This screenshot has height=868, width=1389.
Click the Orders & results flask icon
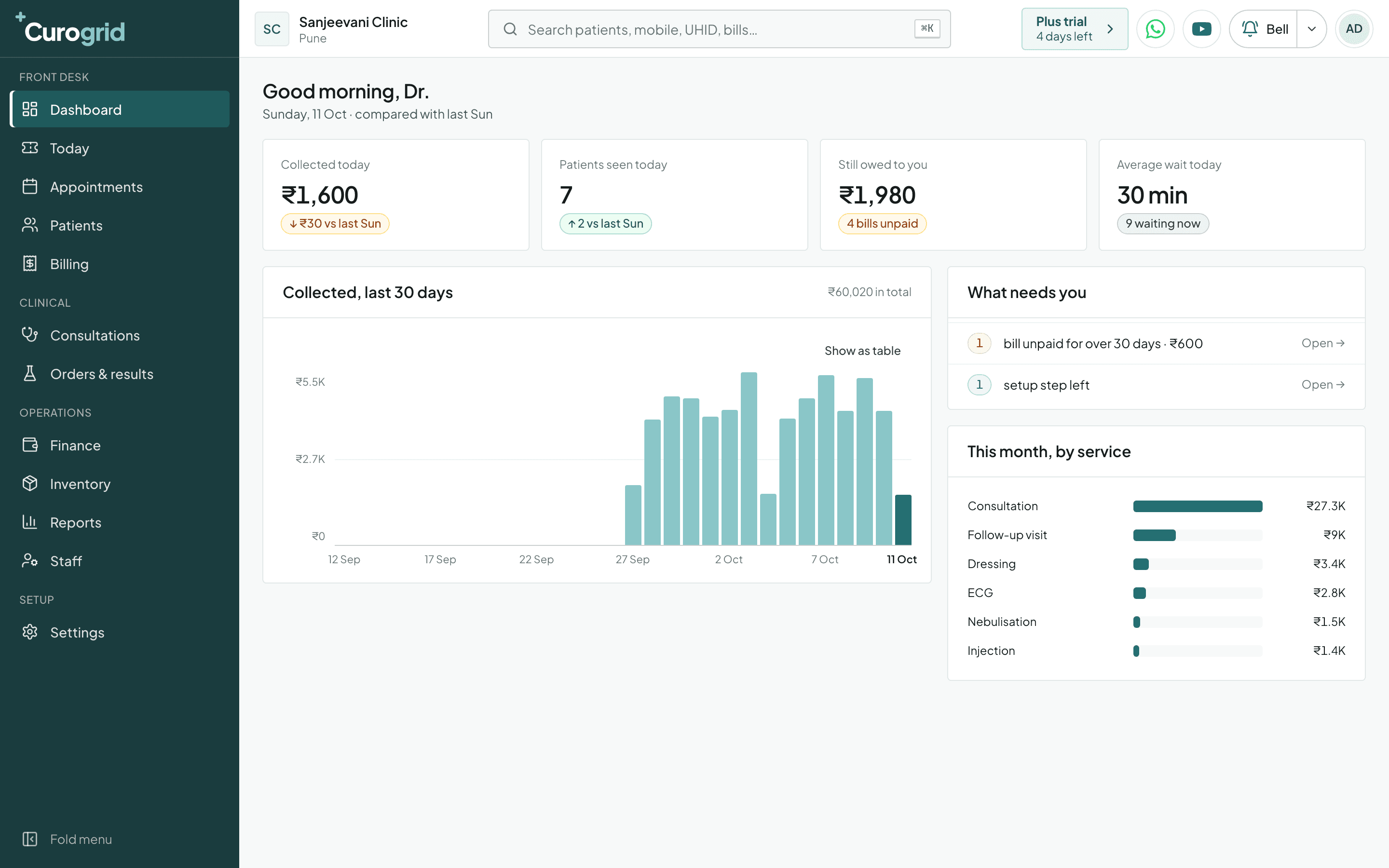[30, 374]
